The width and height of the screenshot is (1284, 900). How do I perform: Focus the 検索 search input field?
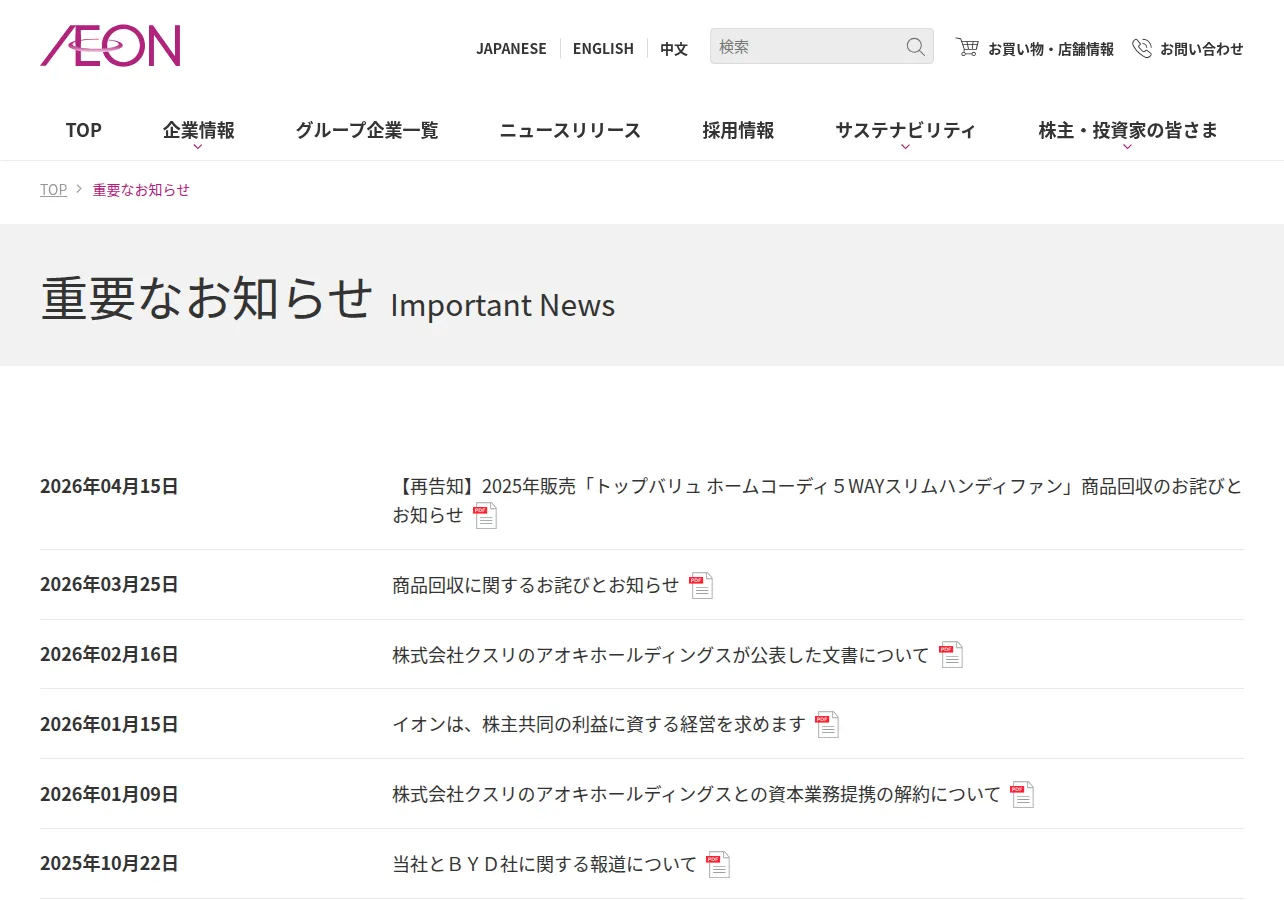(807, 46)
